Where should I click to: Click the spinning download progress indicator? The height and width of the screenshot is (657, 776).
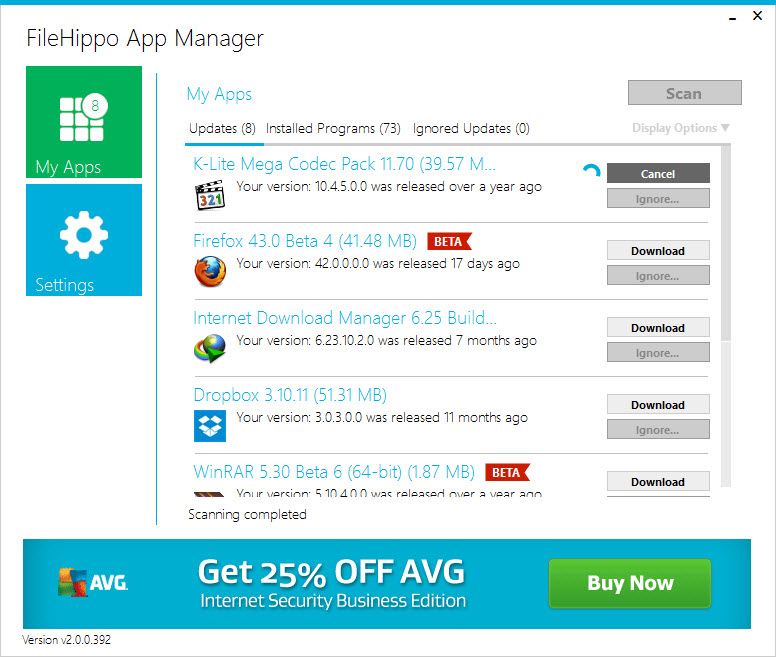click(591, 172)
